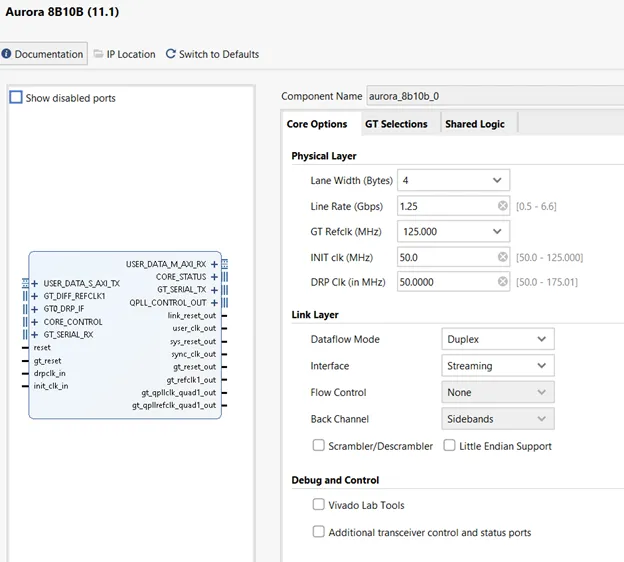Expand GT_DIFF_REFCLK1 port plus icon
Viewport: 624px width, 562px height.
(35, 296)
